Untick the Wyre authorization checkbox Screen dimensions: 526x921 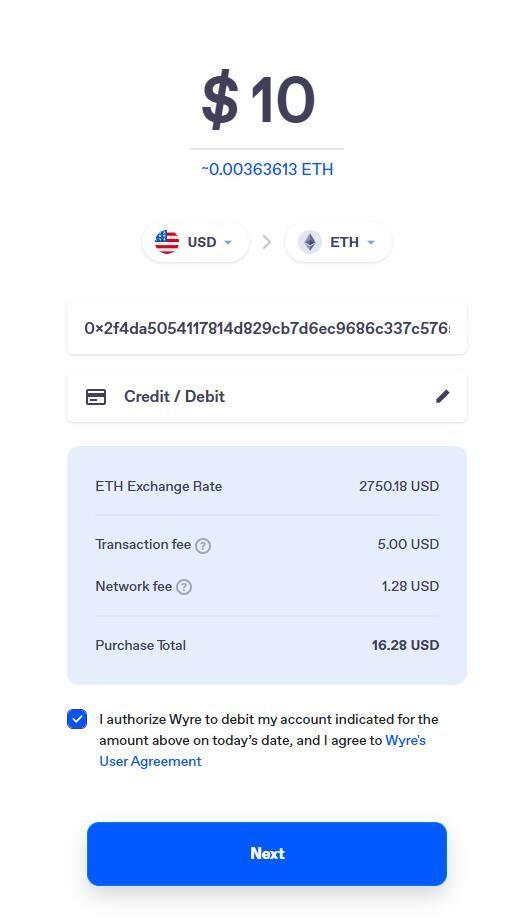[x=77, y=719]
